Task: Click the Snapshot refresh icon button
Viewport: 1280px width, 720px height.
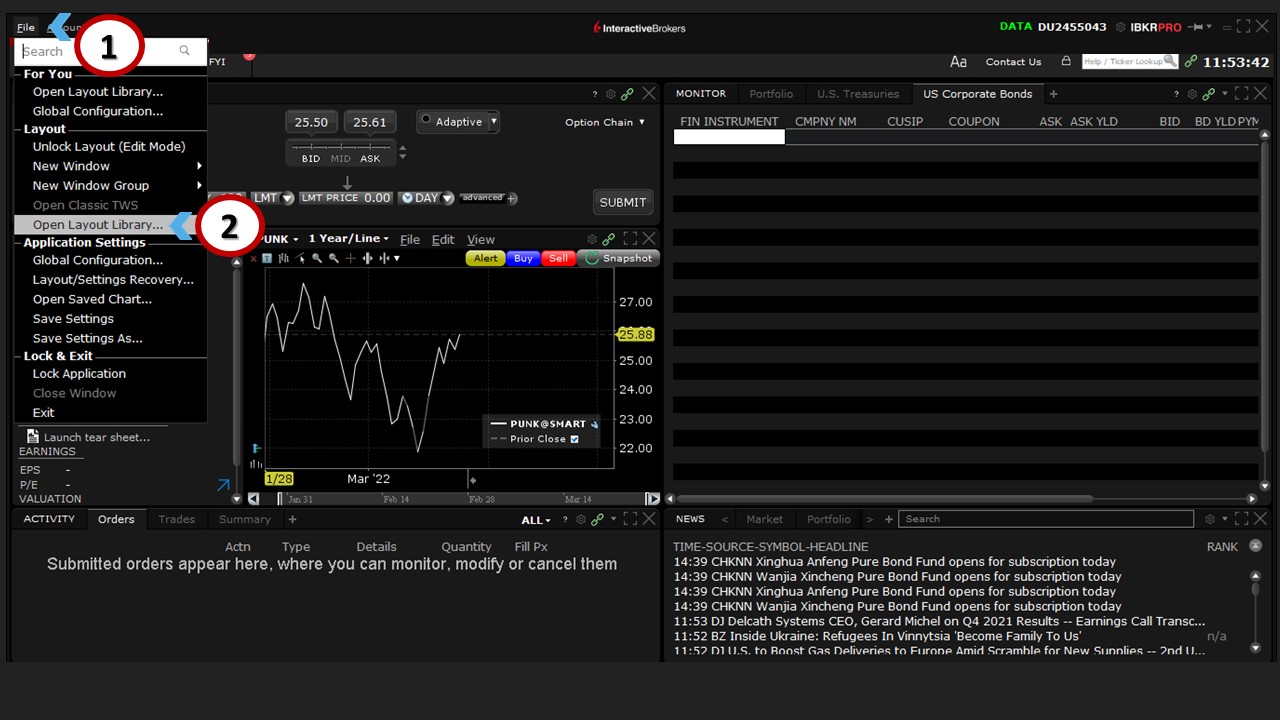Action: (592, 258)
